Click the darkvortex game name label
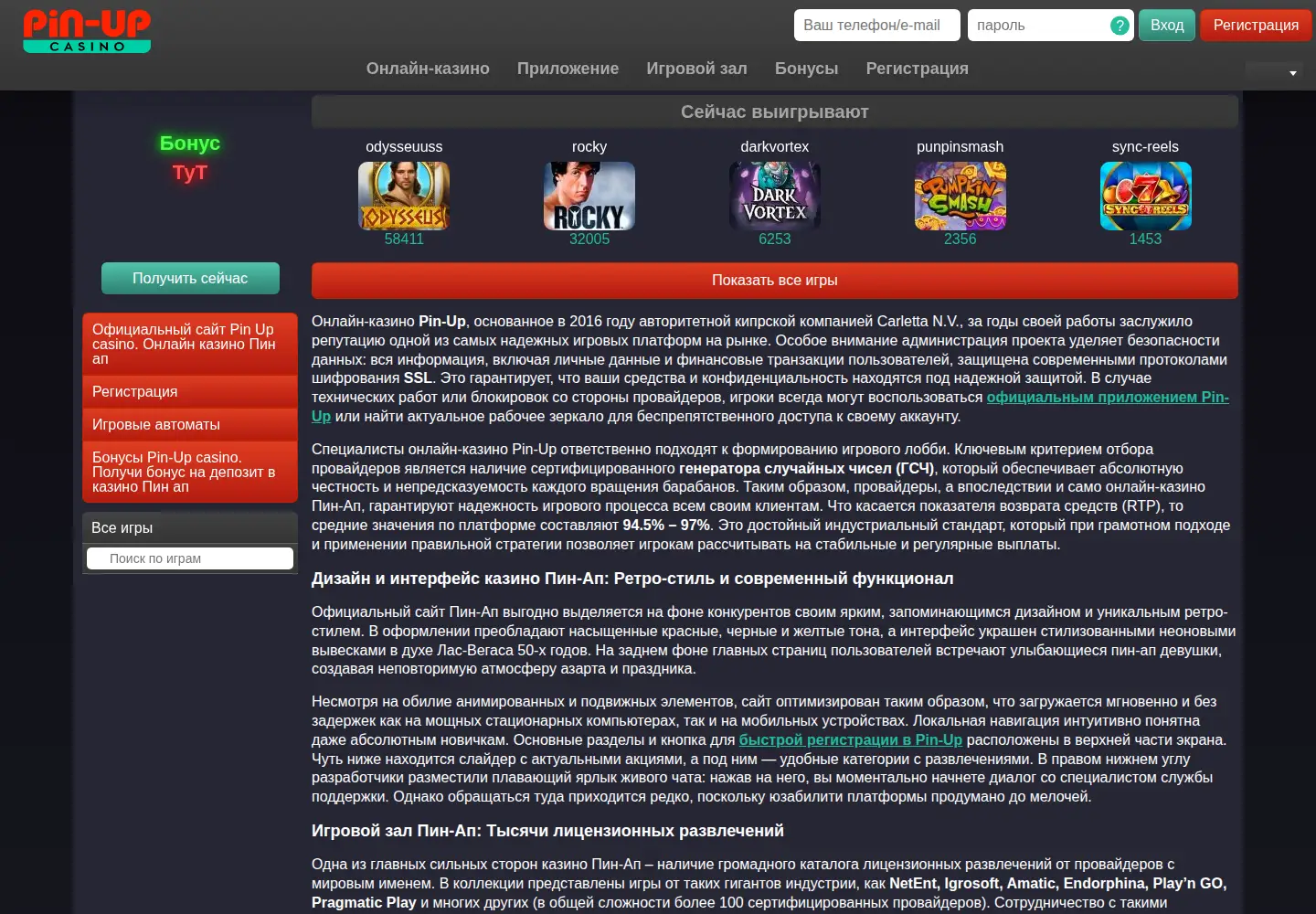This screenshot has height=914, width=1316. coord(775,147)
